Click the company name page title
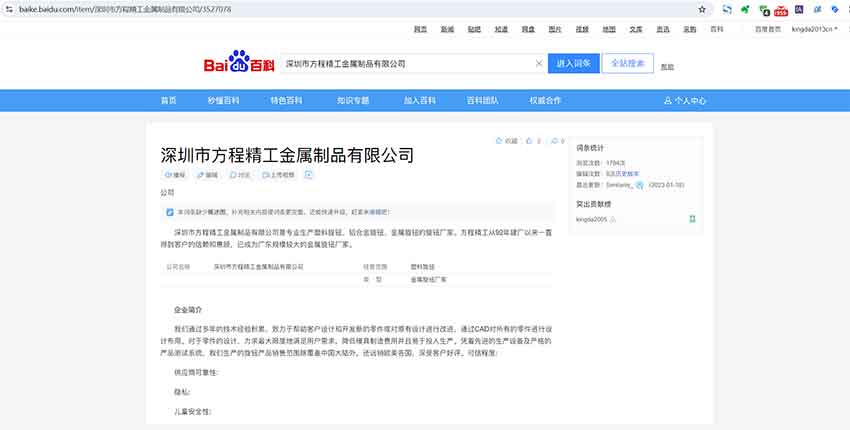 (x=287, y=155)
